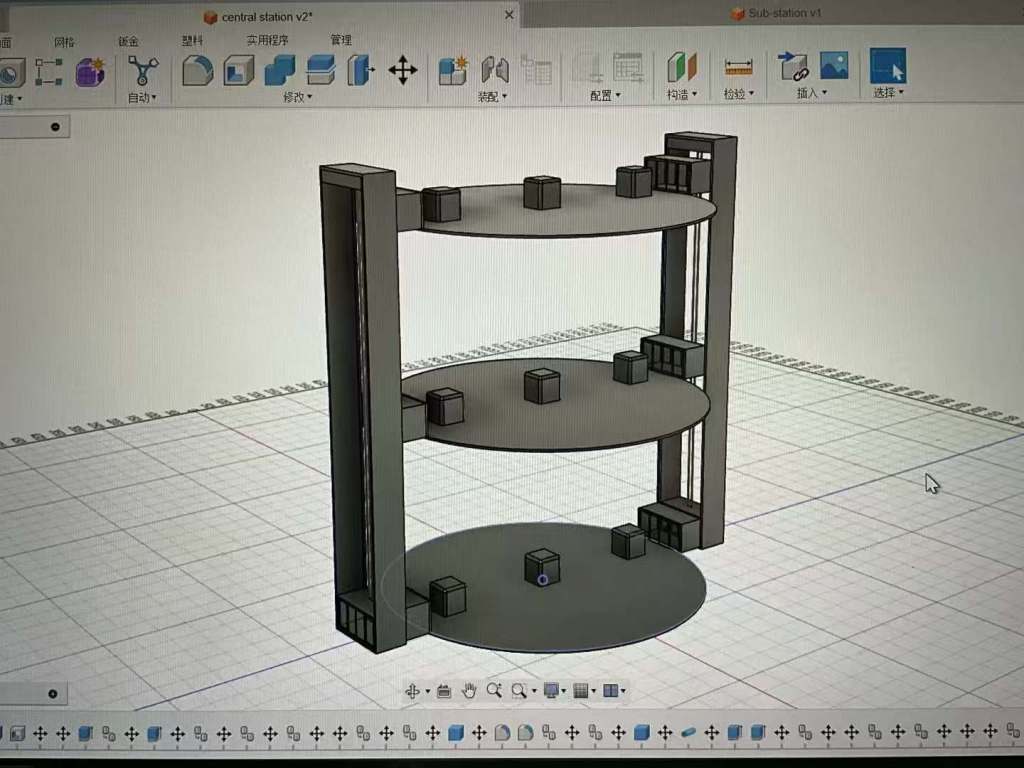Open Display Settings dropdown in navigation bar

[x=552, y=691]
